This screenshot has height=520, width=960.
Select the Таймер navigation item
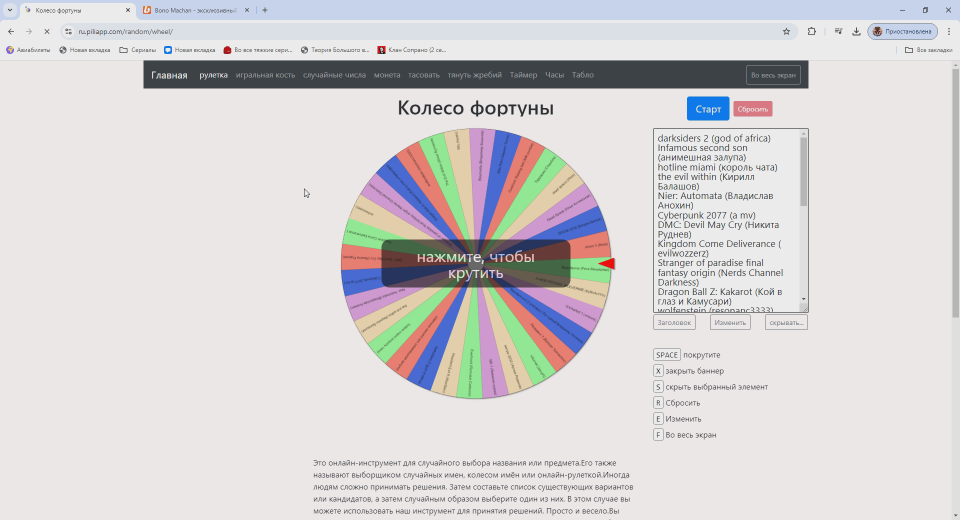point(523,75)
